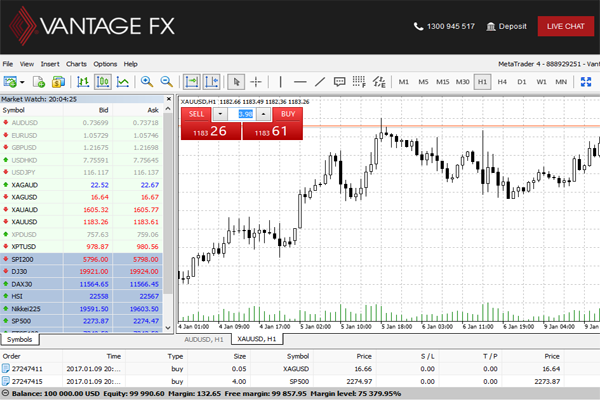
Task: Click the trading accounts coins icon
Action: coord(58,82)
